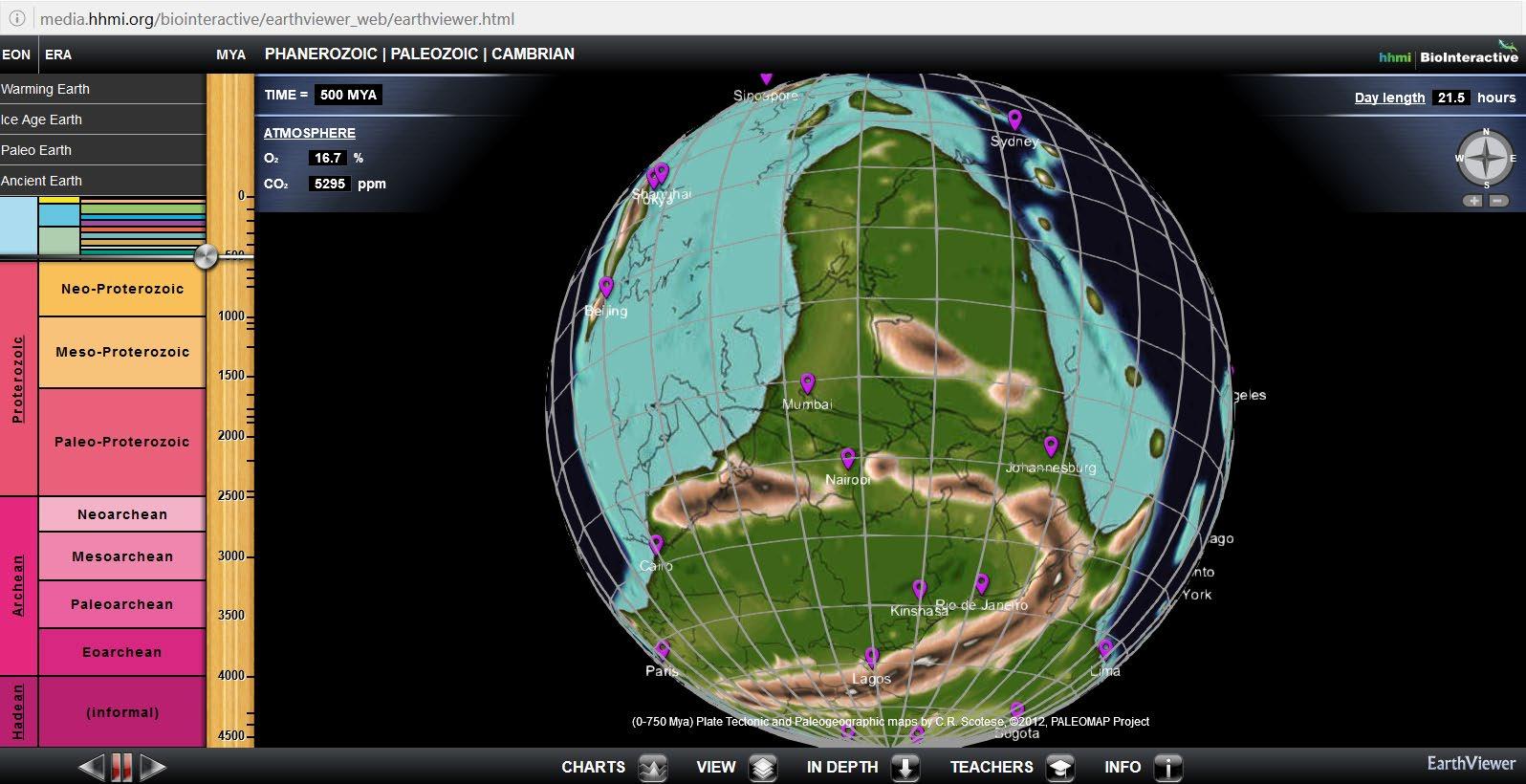This screenshot has height=784, width=1526.
Task: Click the silver time slider knob
Action: (206, 256)
